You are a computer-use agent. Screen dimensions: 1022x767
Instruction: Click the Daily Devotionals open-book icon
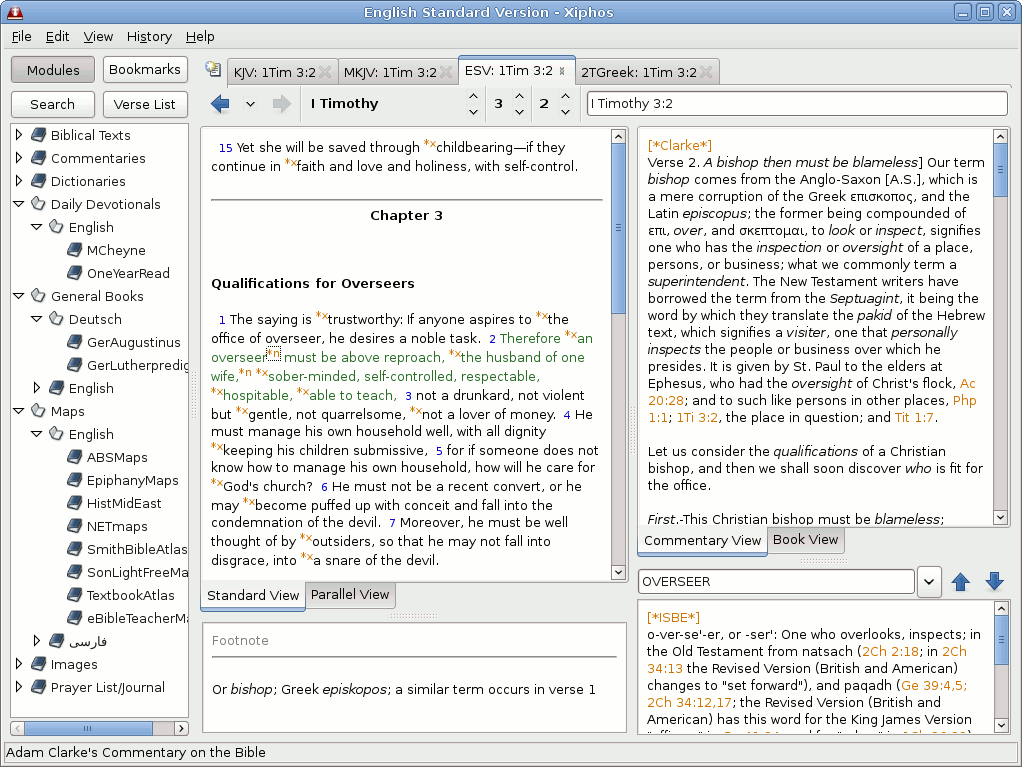click(38, 204)
